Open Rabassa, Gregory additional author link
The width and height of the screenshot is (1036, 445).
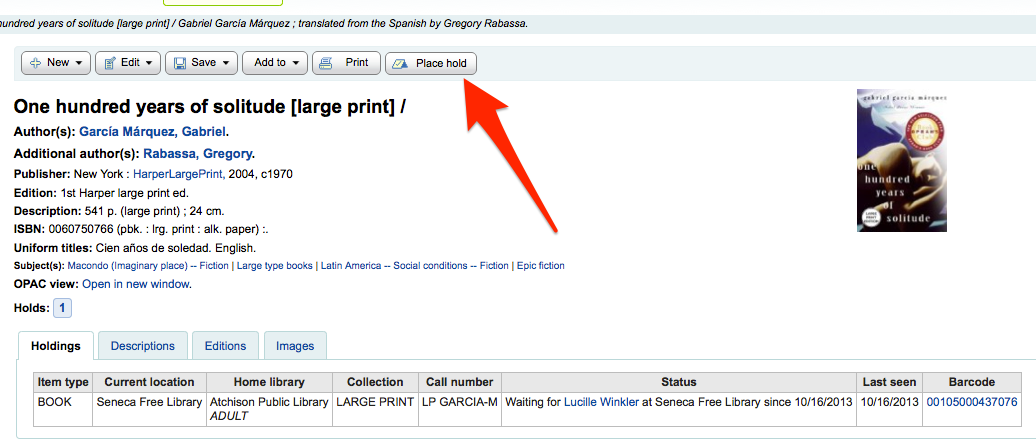(197, 154)
